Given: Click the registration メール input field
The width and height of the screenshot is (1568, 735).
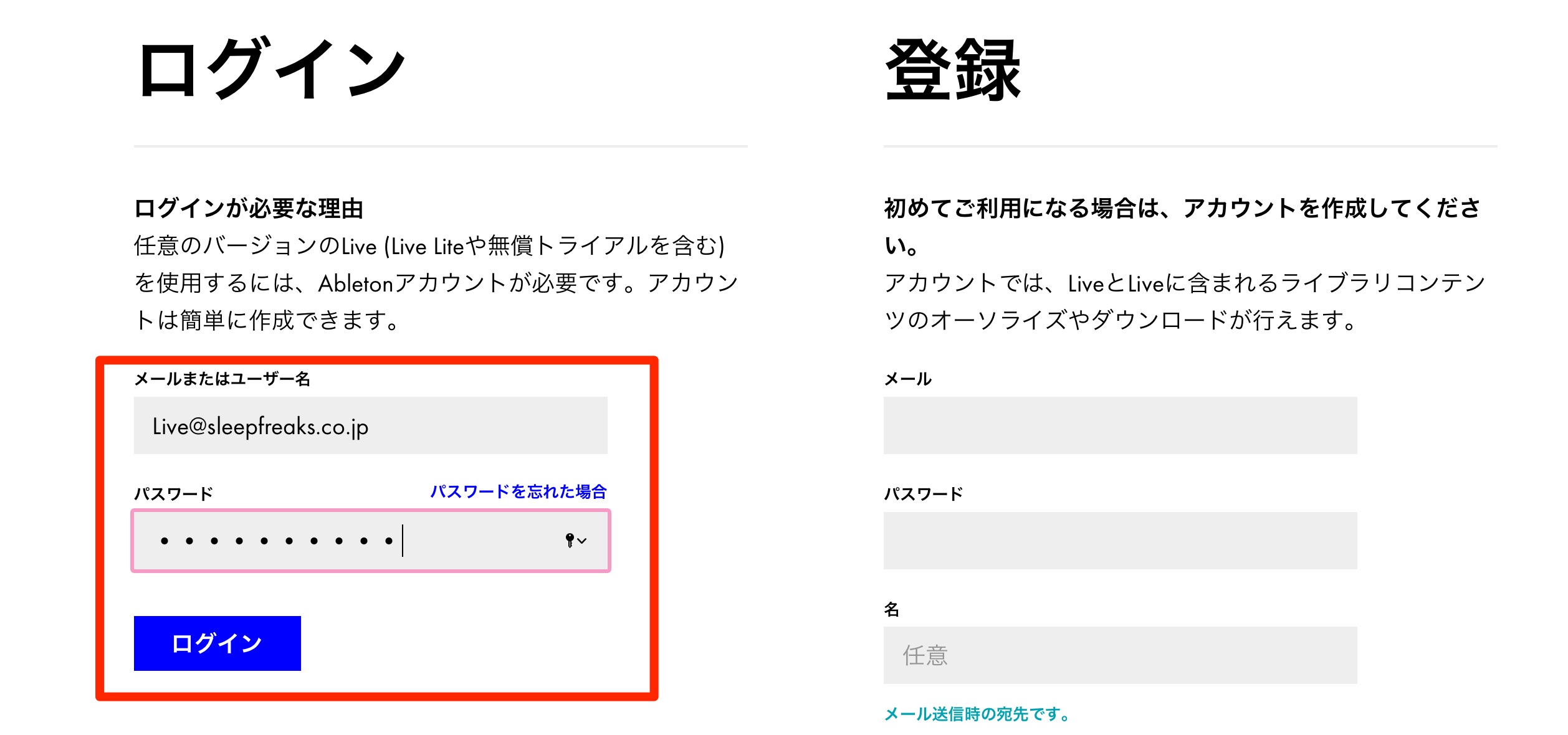Looking at the screenshot, I should pos(1120,425).
